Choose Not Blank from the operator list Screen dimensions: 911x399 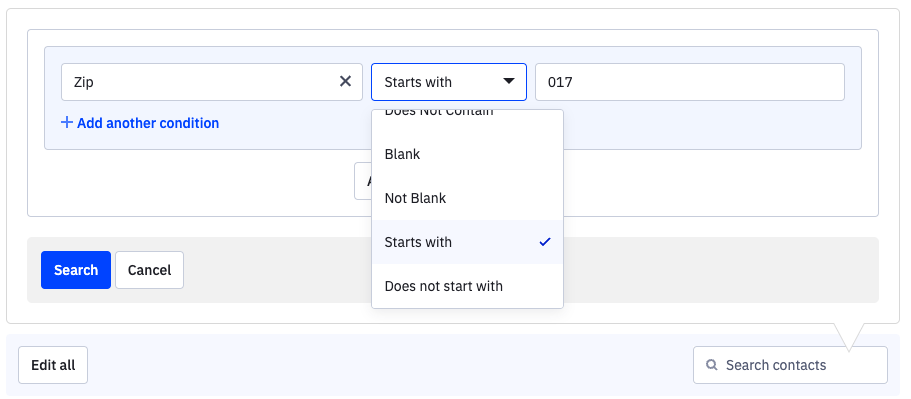[467, 198]
